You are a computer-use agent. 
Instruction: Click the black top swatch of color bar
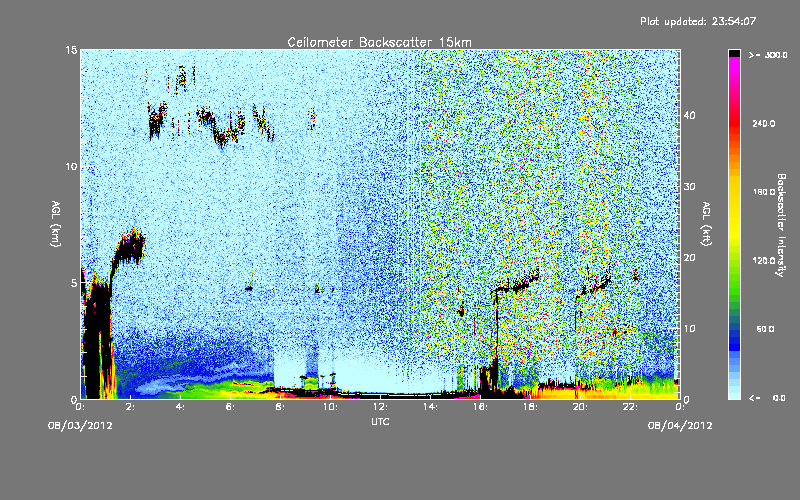pos(734,53)
